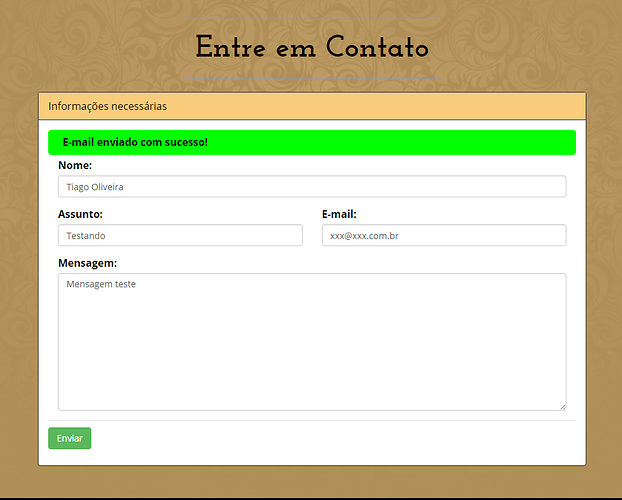Screen dimensions: 622x500
Task: Focus the Nome input field
Action: coord(312,187)
